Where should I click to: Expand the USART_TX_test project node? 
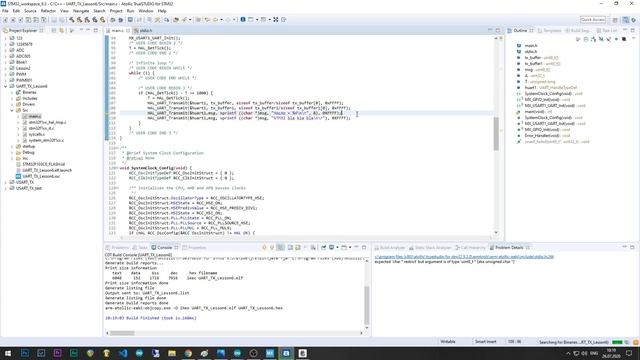tap(6, 188)
